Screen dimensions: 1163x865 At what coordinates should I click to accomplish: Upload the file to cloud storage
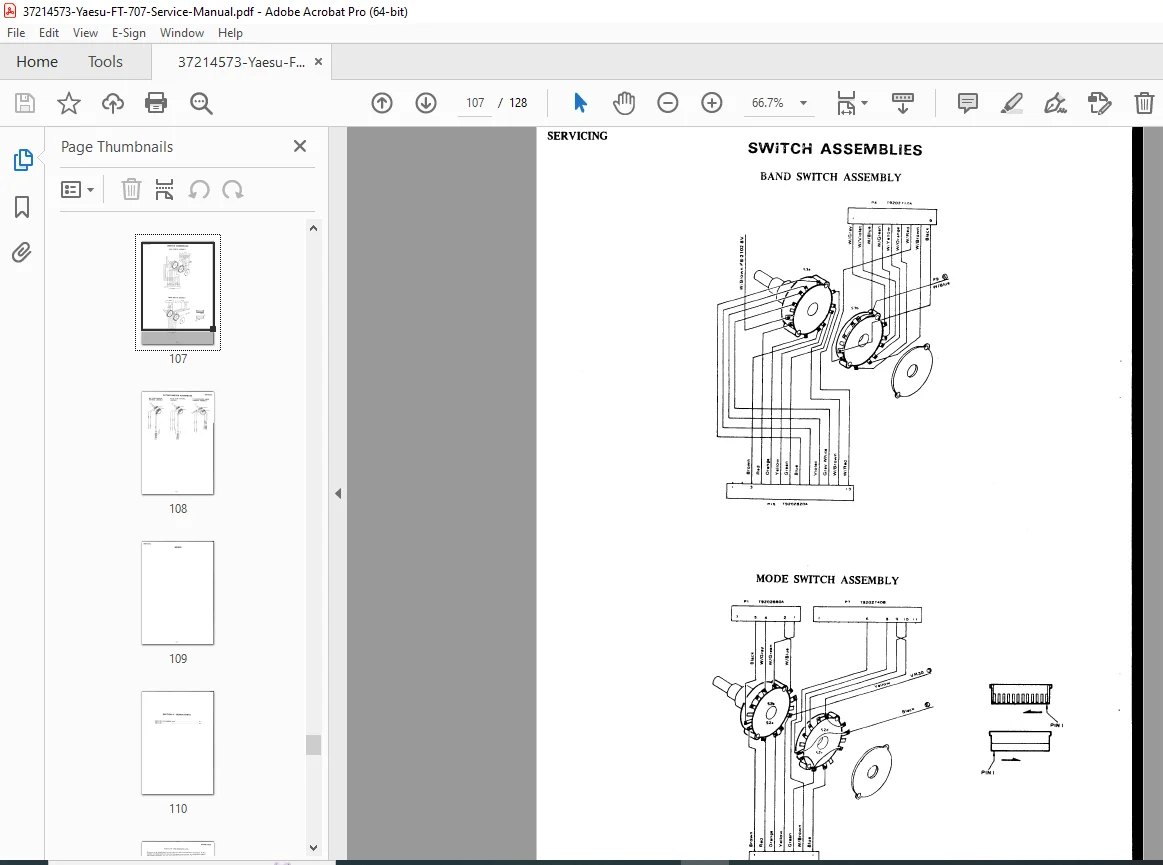tap(113, 103)
